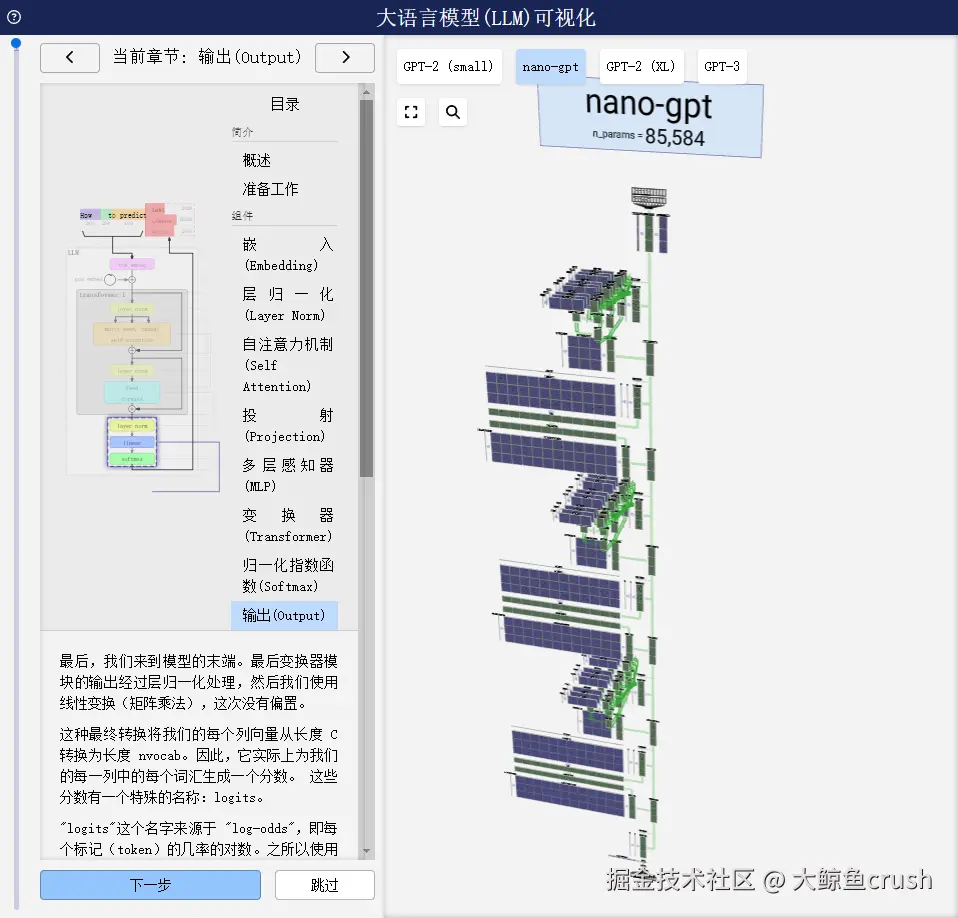Select the highlighted 输出 (Output) chapter
This screenshot has height=918, width=958.
pos(284,616)
